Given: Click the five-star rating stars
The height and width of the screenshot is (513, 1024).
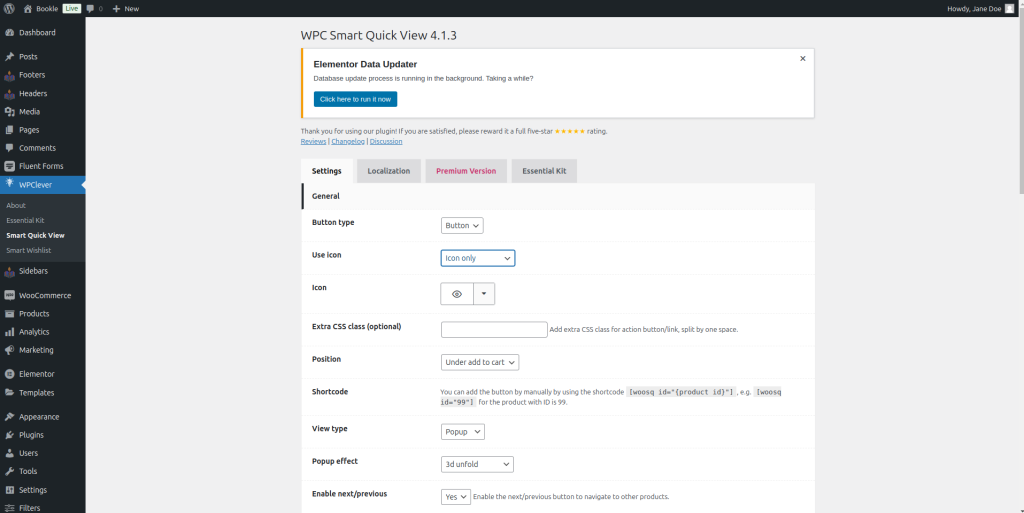Looking at the screenshot, I should pyautogui.click(x=569, y=131).
